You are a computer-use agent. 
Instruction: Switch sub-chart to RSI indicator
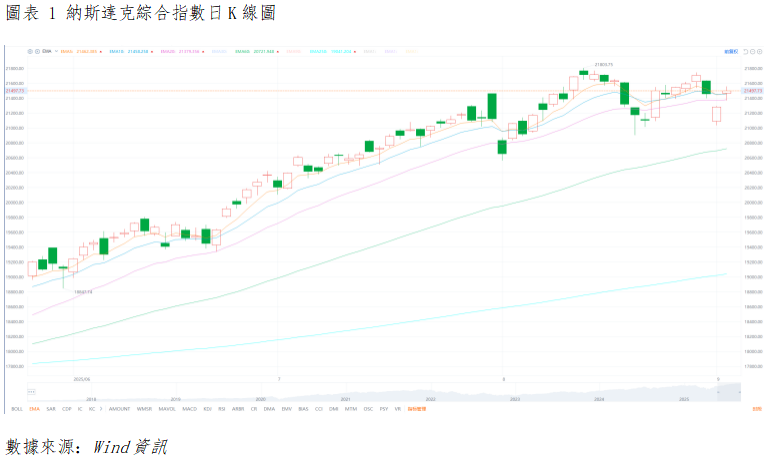222,409
